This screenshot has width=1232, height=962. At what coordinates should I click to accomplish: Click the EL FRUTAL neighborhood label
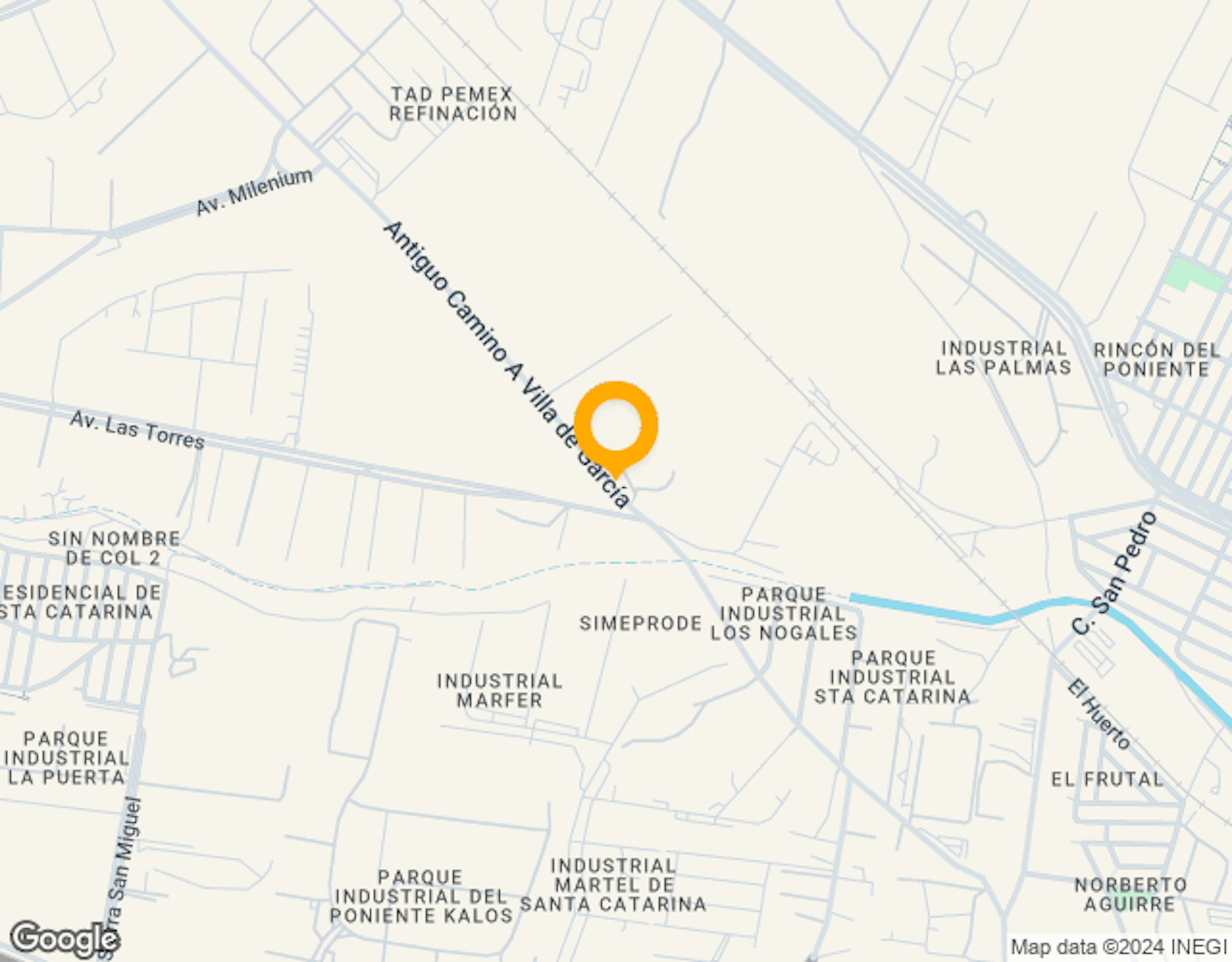tap(1108, 779)
